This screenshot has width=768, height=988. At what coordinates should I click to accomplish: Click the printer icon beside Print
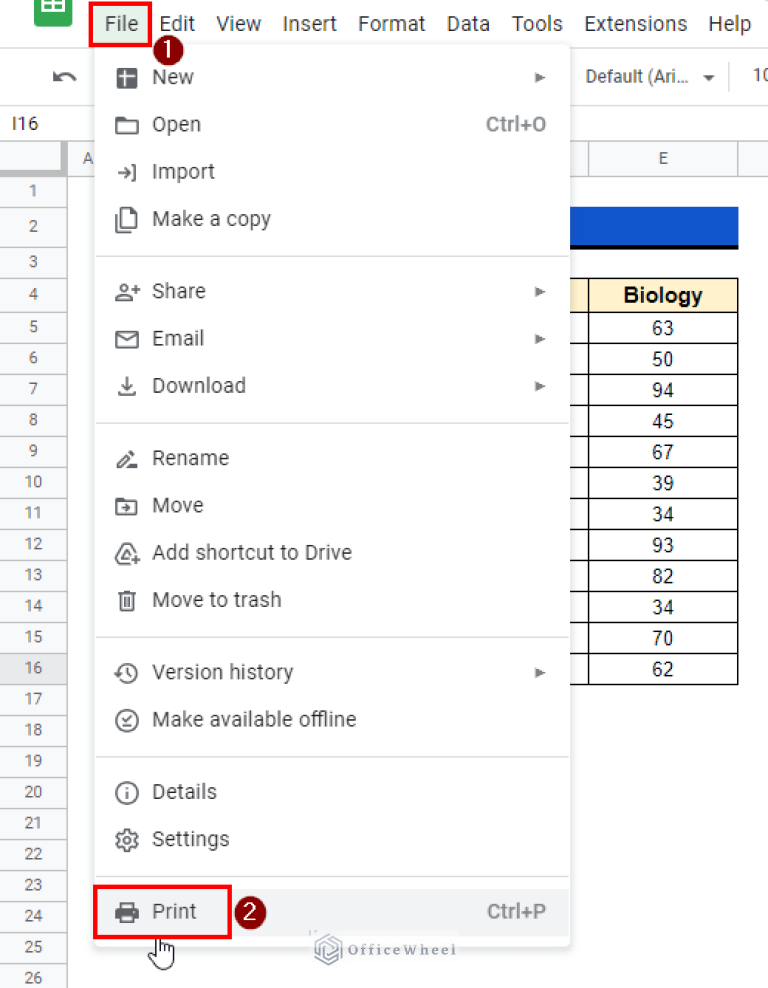(x=127, y=912)
